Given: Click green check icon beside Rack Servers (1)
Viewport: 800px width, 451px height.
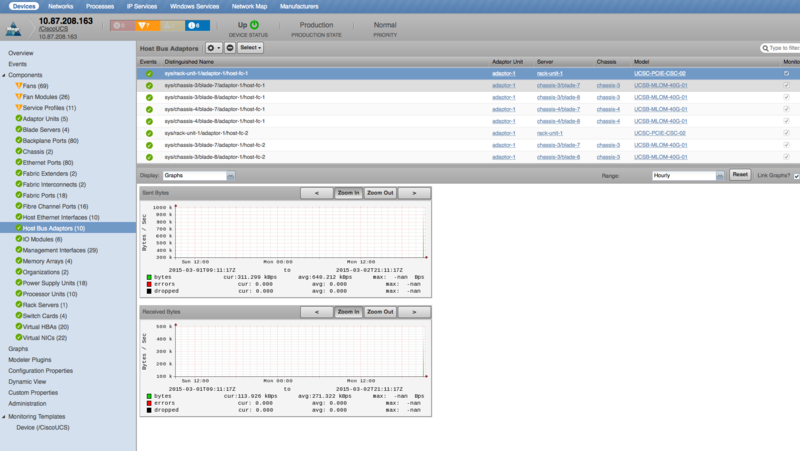Looking at the screenshot, I should pos(19,305).
